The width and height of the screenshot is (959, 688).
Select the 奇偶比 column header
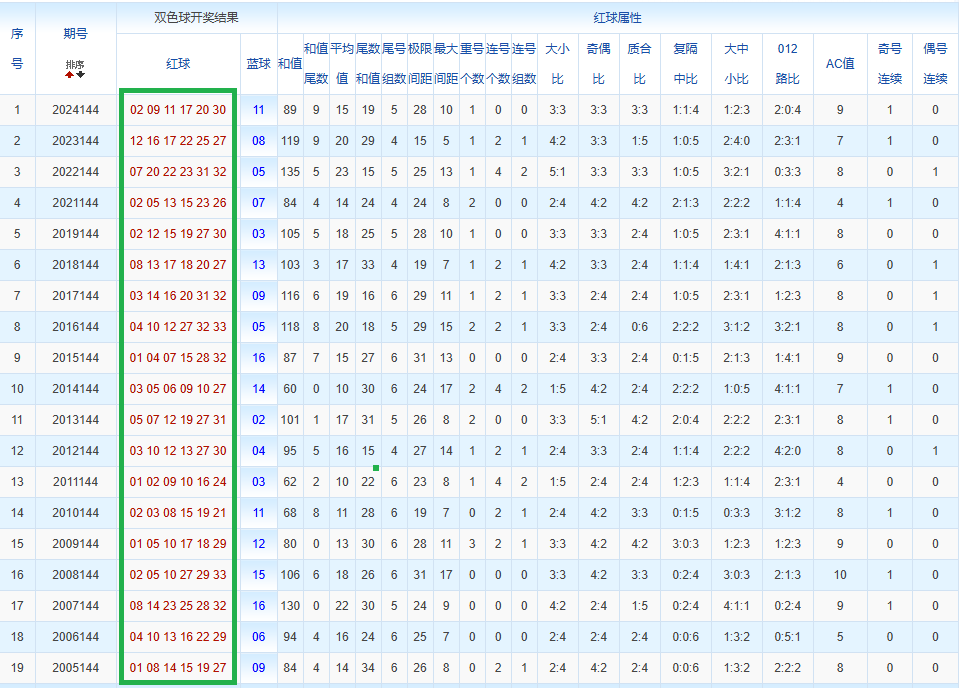pos(598,64)
